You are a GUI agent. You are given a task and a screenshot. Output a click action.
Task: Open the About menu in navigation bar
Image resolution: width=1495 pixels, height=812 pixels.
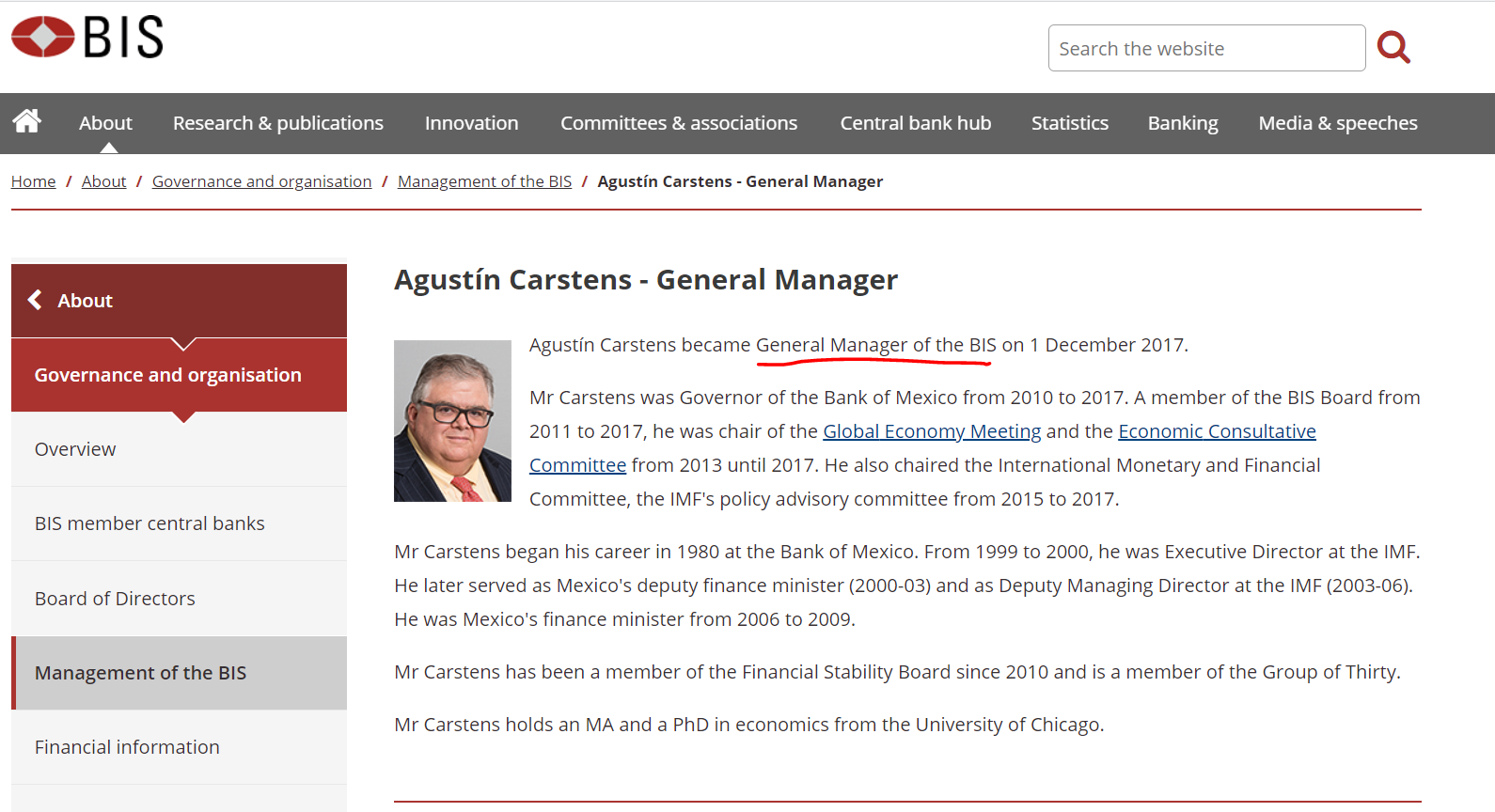pos(105,123)
